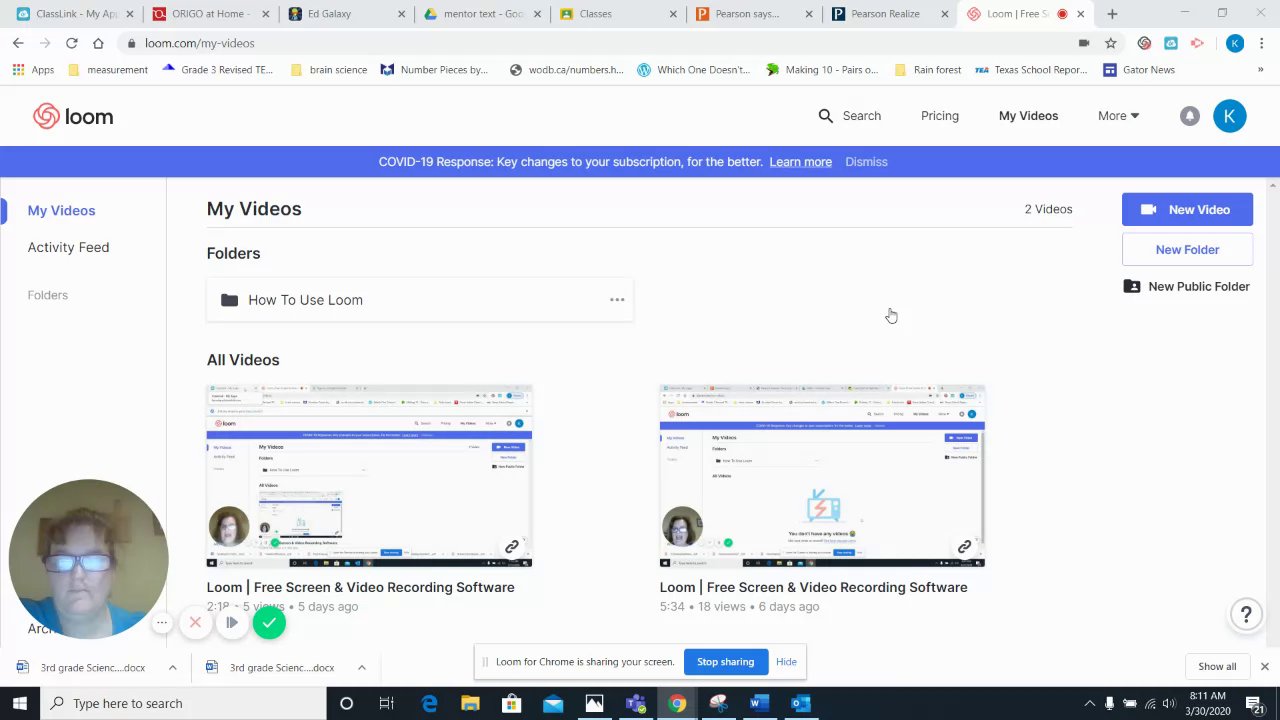Click the Windows search box
This screenshot has width=1280, height=720.
[x=183, y=703]
